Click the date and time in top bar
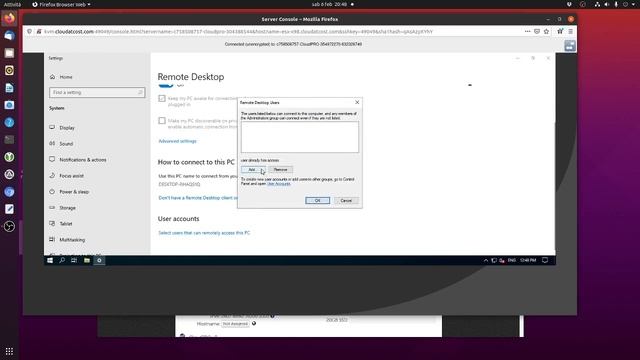This screenshot has height=360, width=640. click(x=329, y=4)
